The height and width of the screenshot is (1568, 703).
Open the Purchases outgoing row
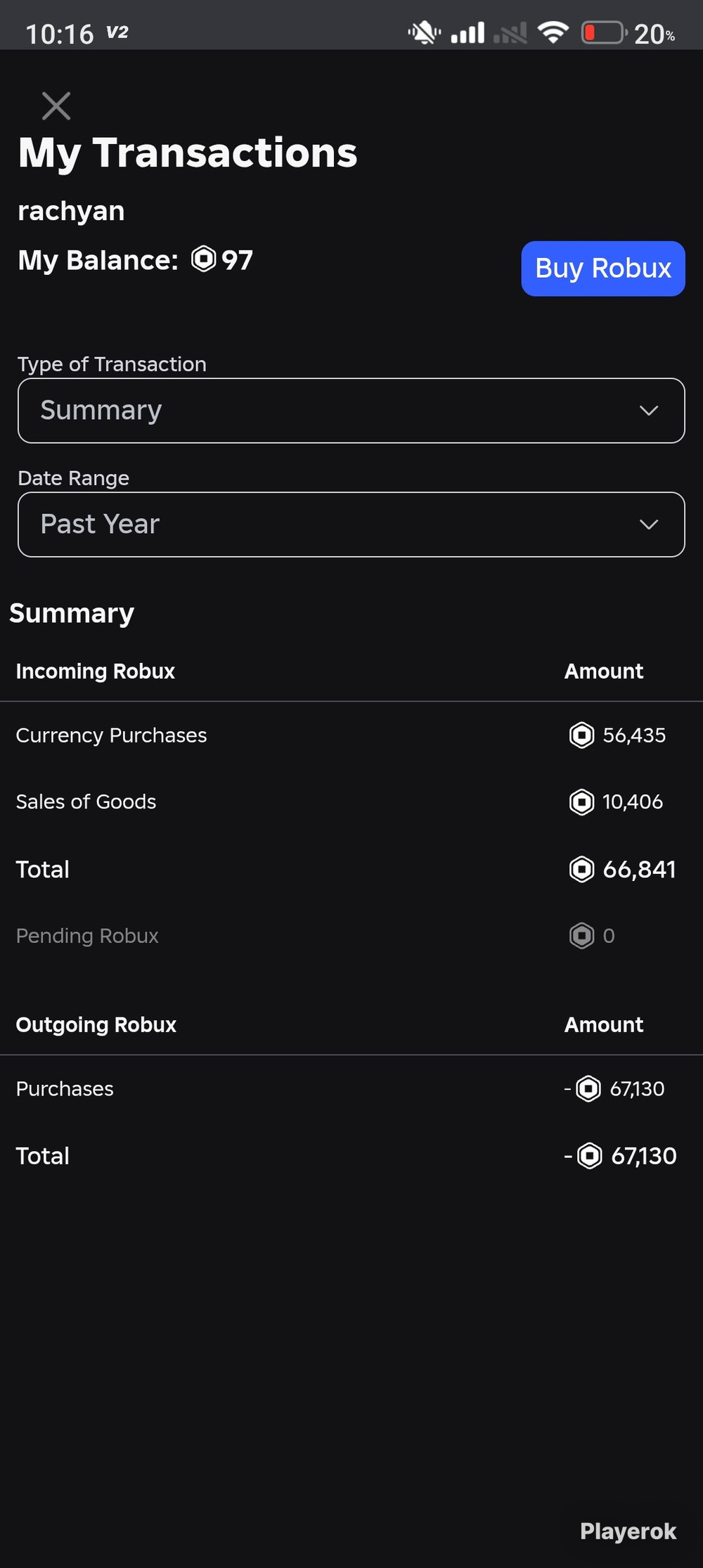[351, 1088]
